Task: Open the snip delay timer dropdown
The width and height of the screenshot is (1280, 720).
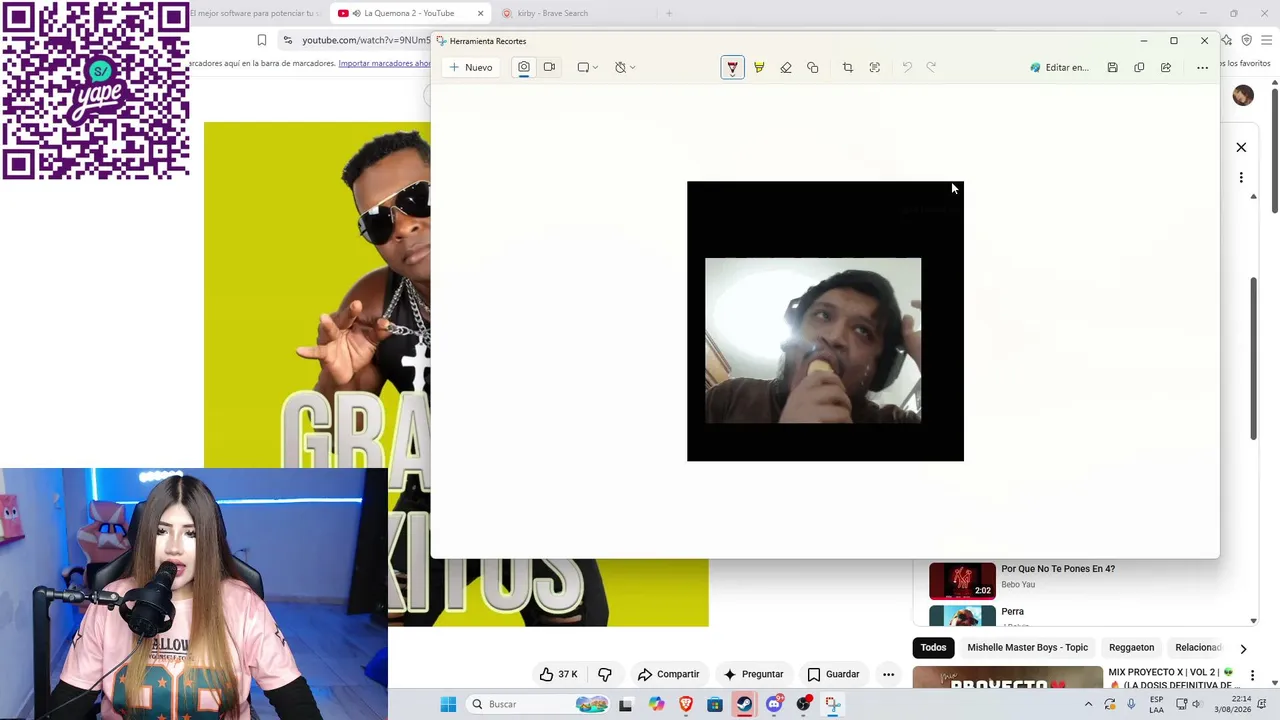Action: tap(625, 67)
